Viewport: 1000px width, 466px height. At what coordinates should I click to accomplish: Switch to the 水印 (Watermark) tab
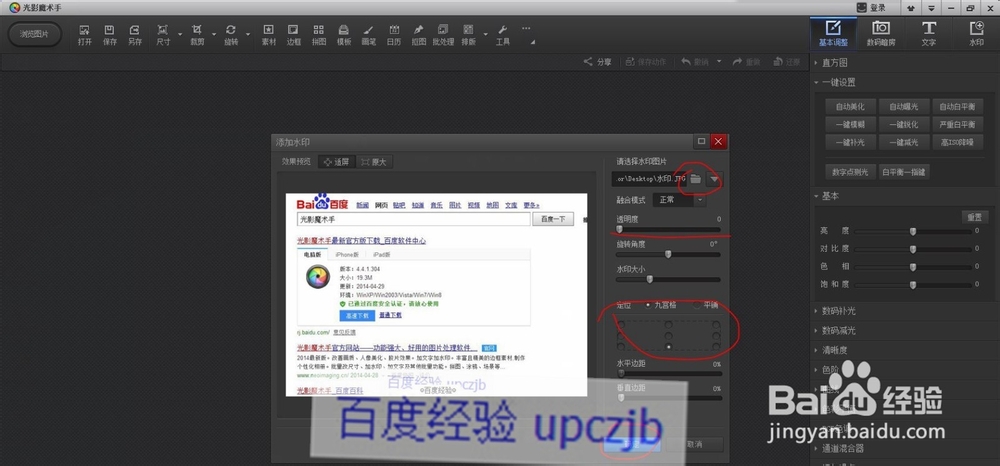(976, 33)
